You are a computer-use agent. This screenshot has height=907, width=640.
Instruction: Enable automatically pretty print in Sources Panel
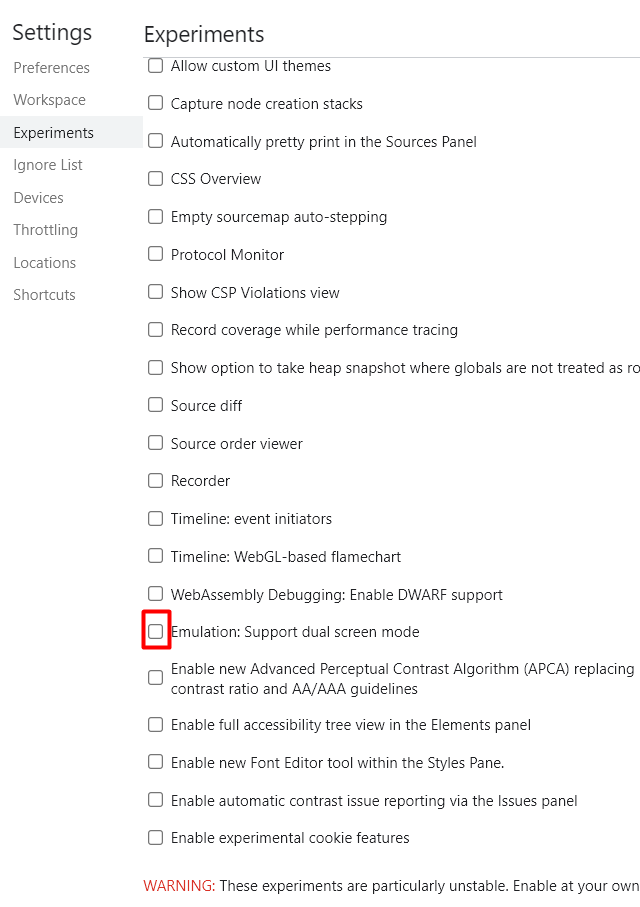(155, 140)
